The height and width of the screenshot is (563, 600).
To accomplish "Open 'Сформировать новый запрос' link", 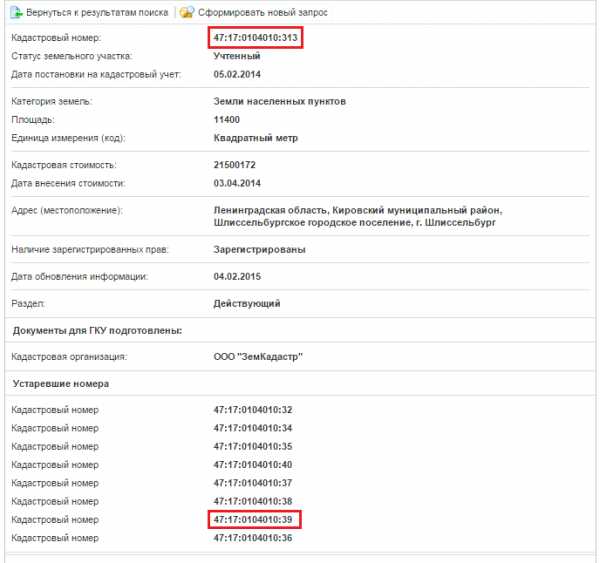I will pos(262,13).
